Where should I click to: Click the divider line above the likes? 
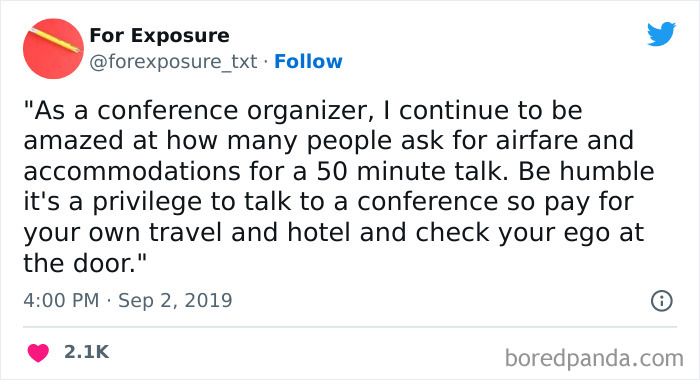click(x=350, y=327)
